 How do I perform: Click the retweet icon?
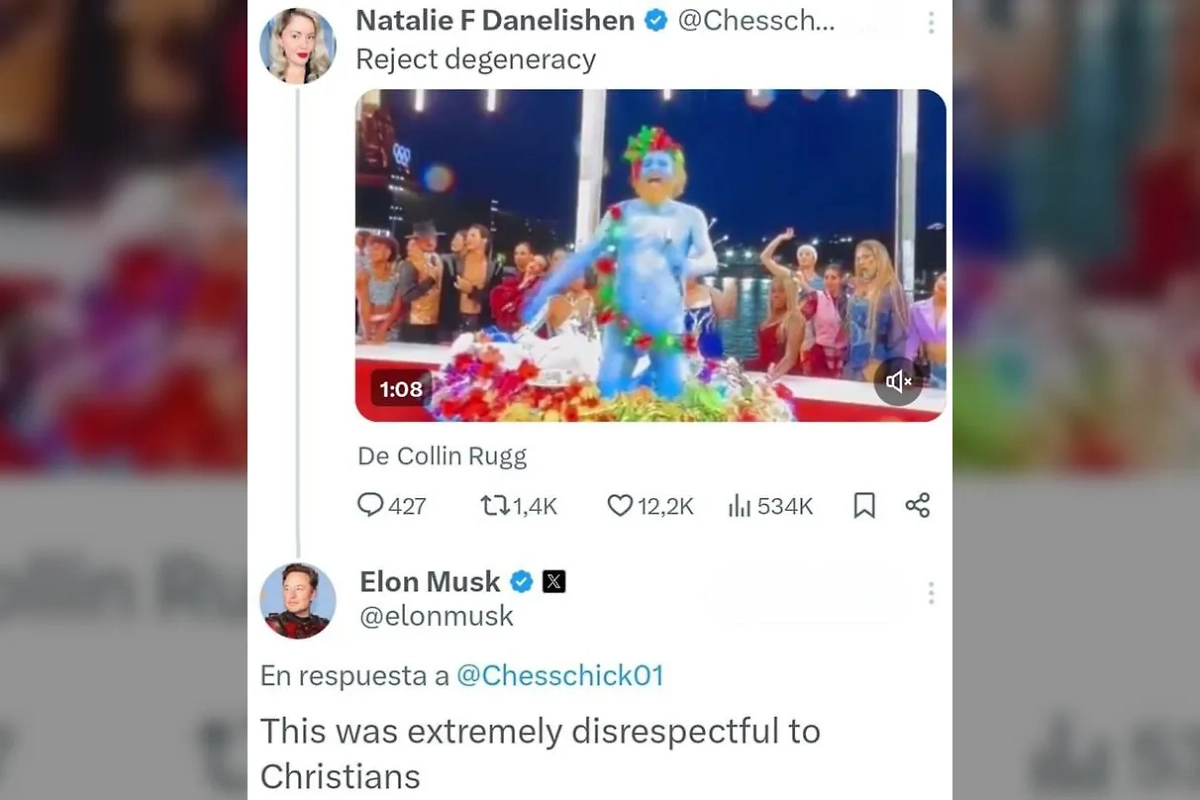point(494,506)
